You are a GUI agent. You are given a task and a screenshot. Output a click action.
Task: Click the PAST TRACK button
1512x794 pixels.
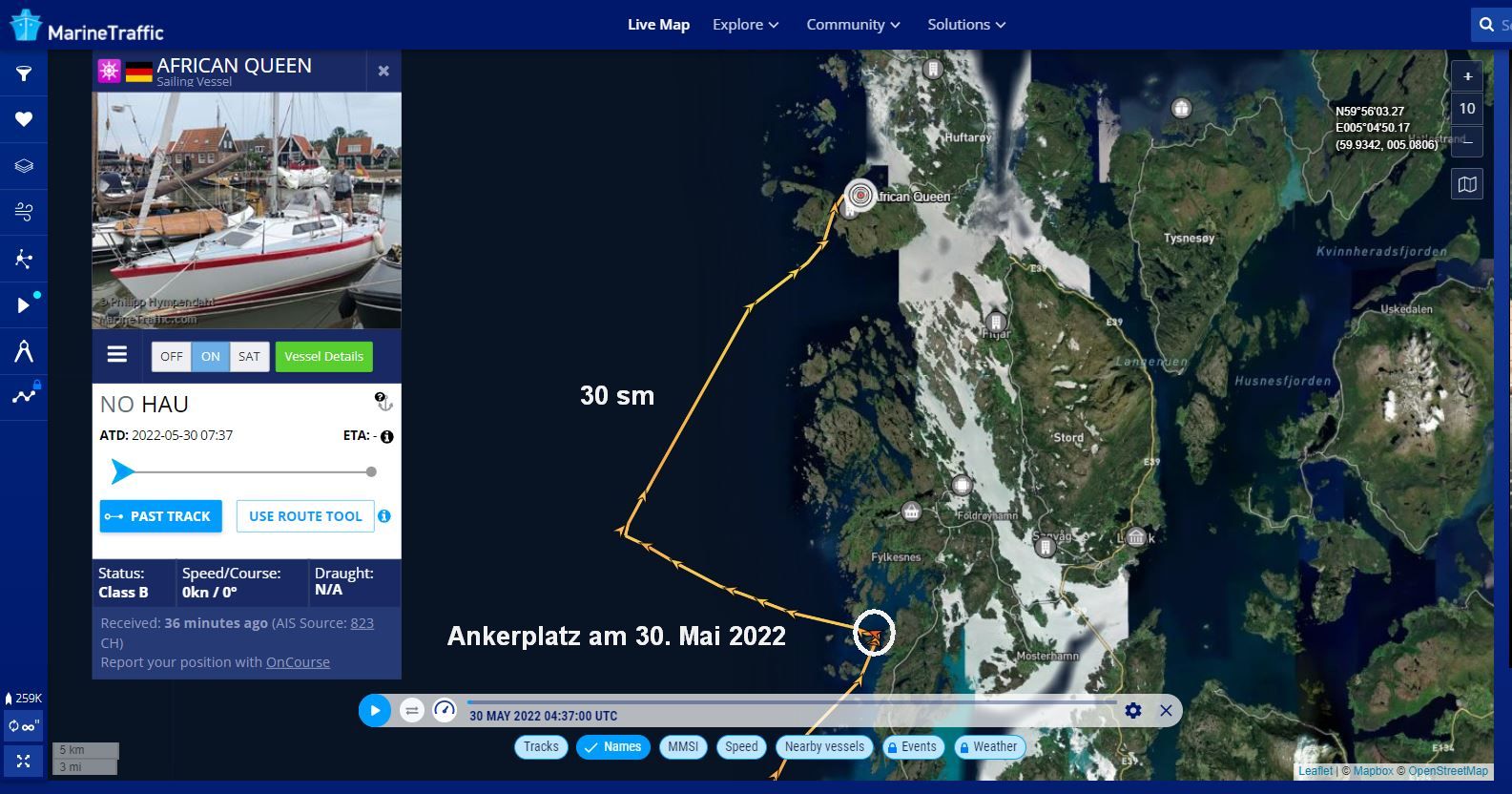pos(160,516)
